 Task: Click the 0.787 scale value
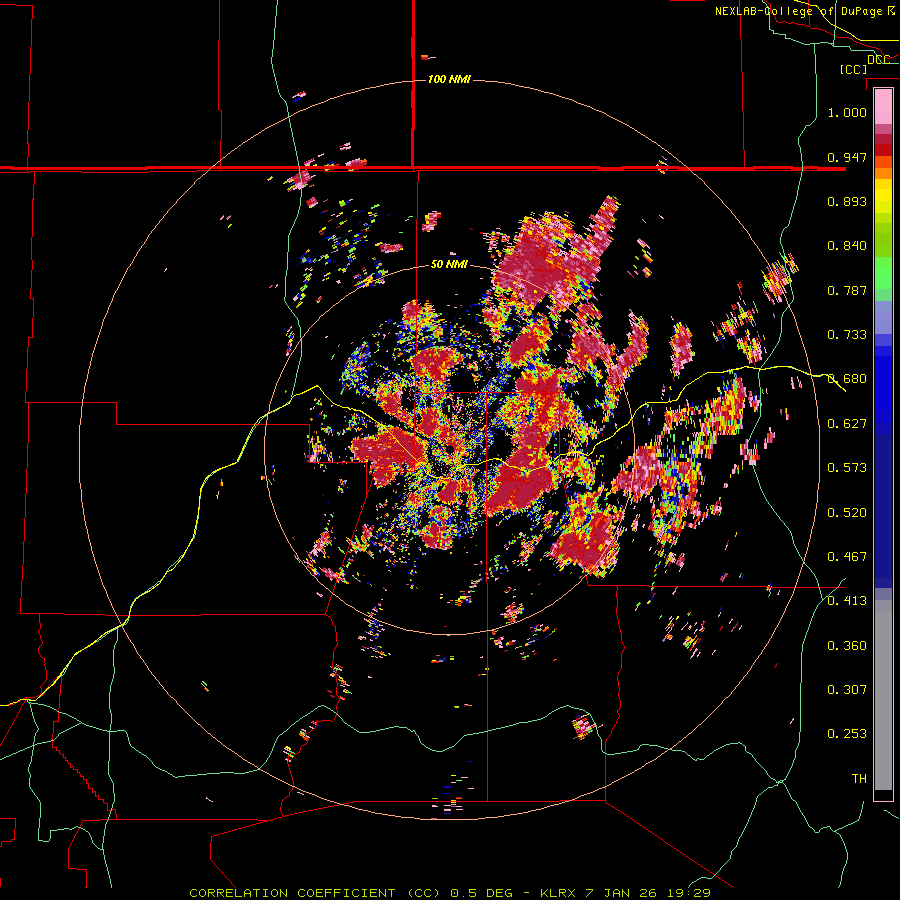click(x=847, y=290)
